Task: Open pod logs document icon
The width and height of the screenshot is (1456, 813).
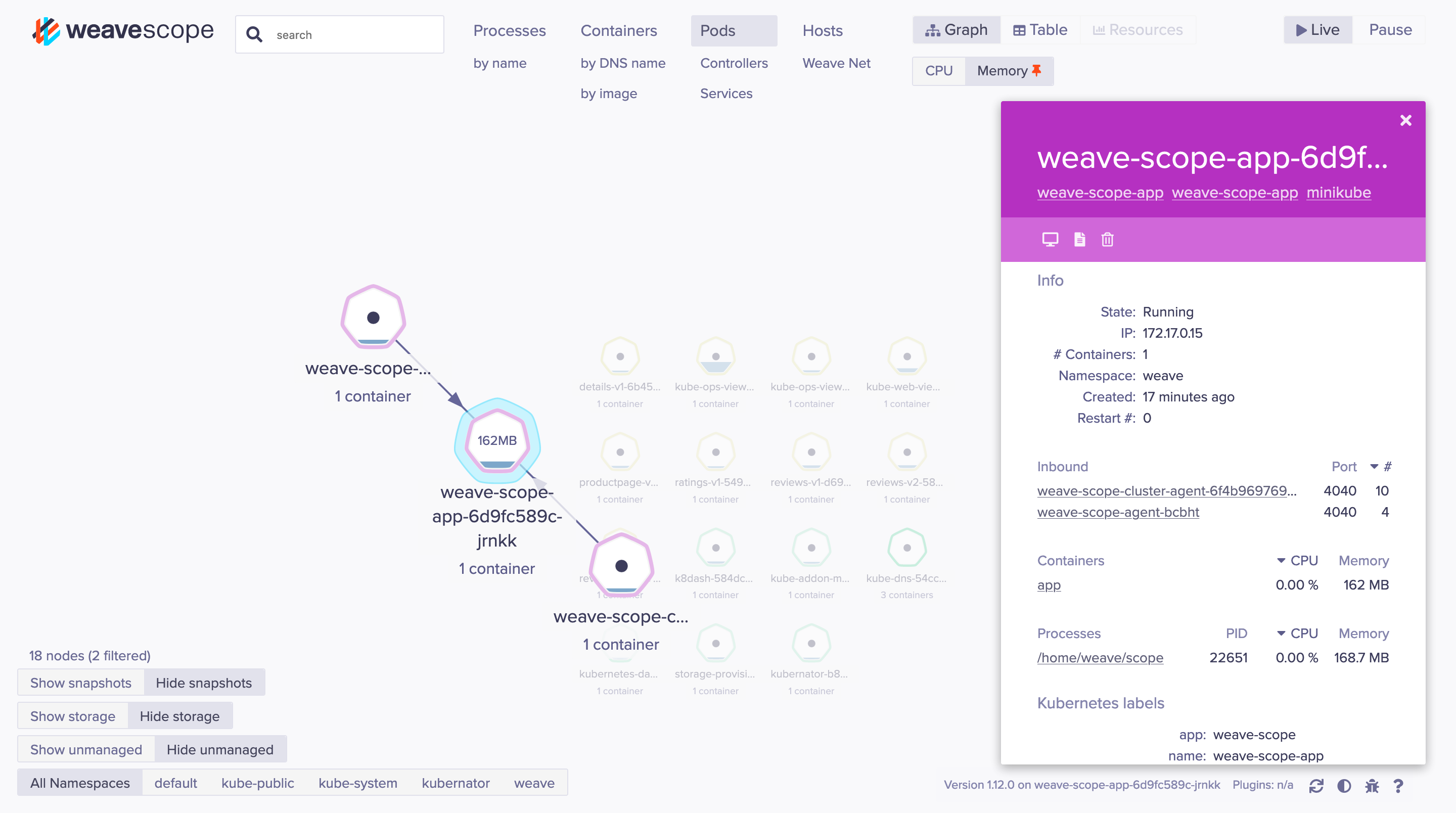Action: tap(1079, 239)
